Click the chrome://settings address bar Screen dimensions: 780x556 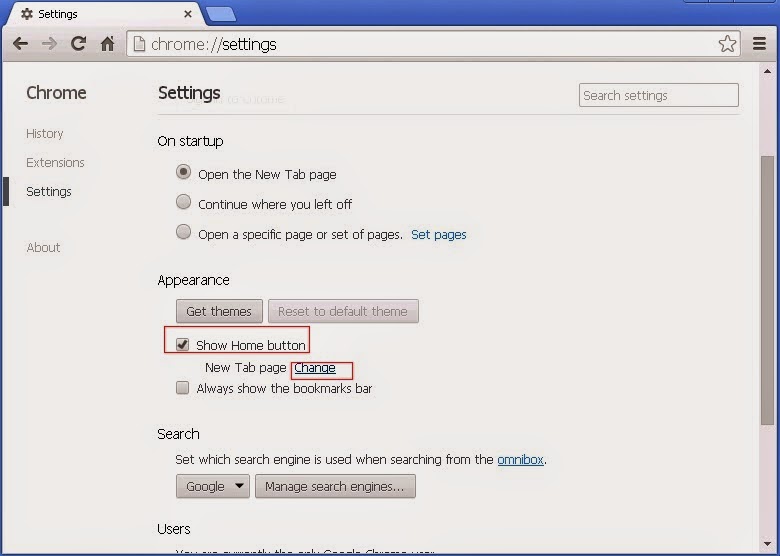(x=433, y=44)
